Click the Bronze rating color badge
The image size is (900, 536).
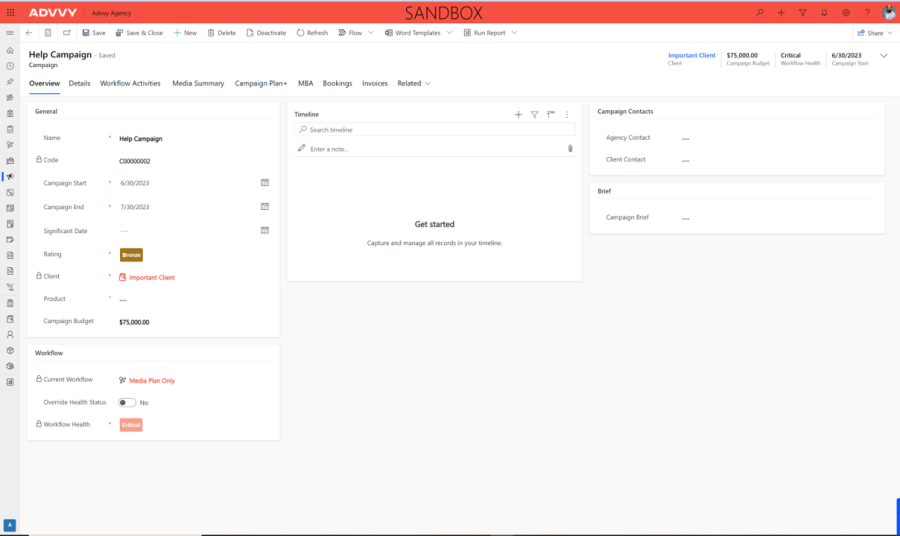click(x=131, y=255)
